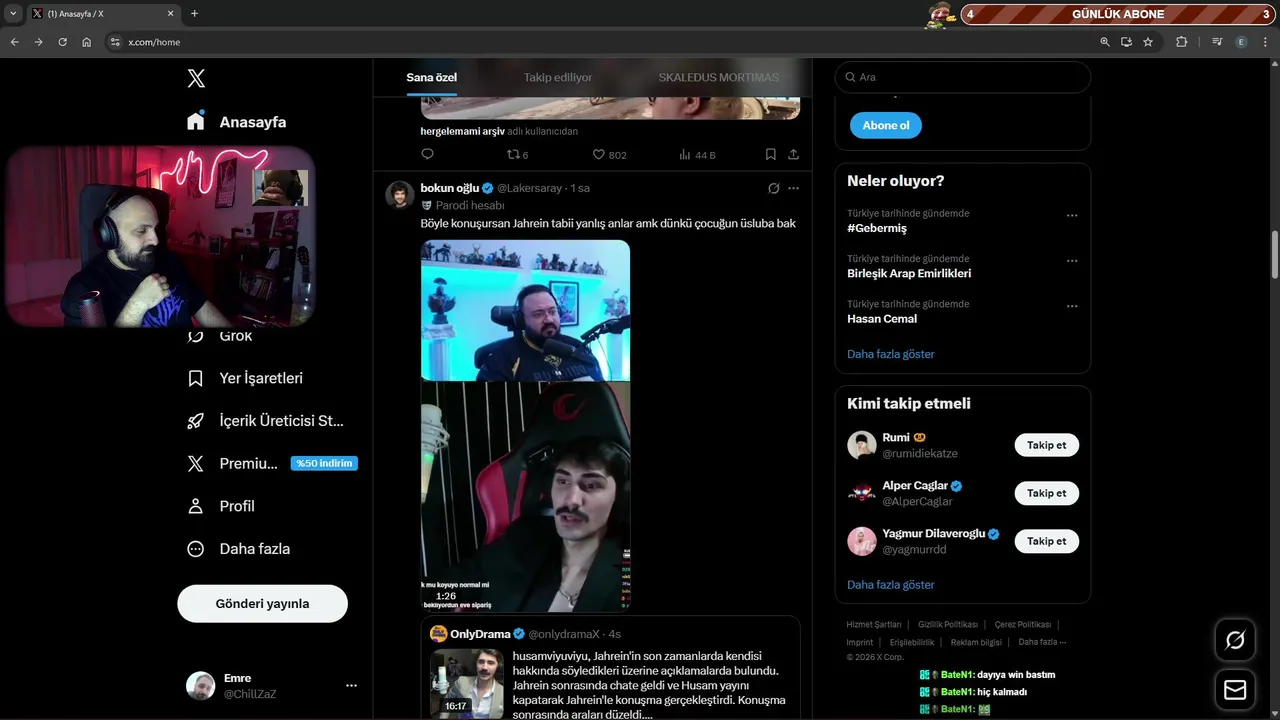Open floating Grok button

coord(1235,640)
